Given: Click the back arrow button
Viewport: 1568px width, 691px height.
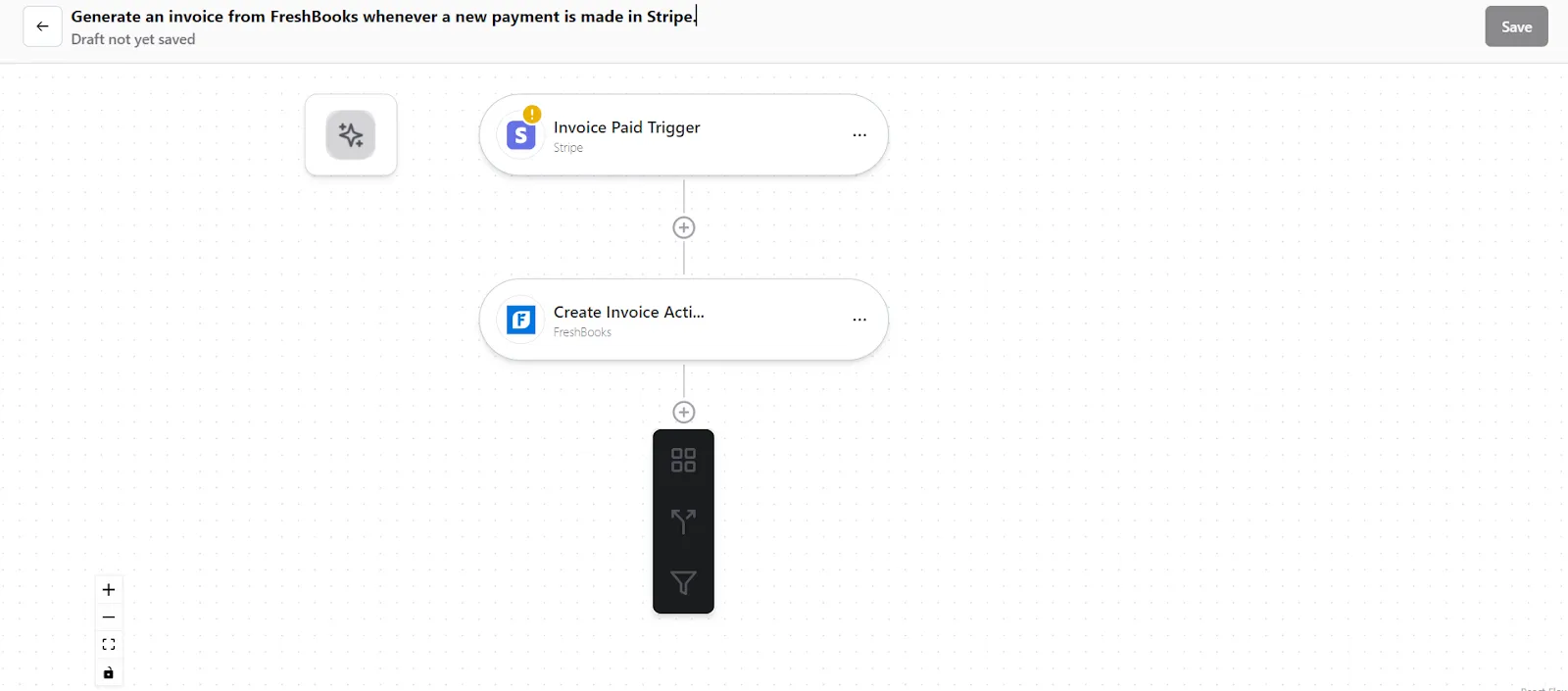Looking at the screenshot, I should pos(42,26).
